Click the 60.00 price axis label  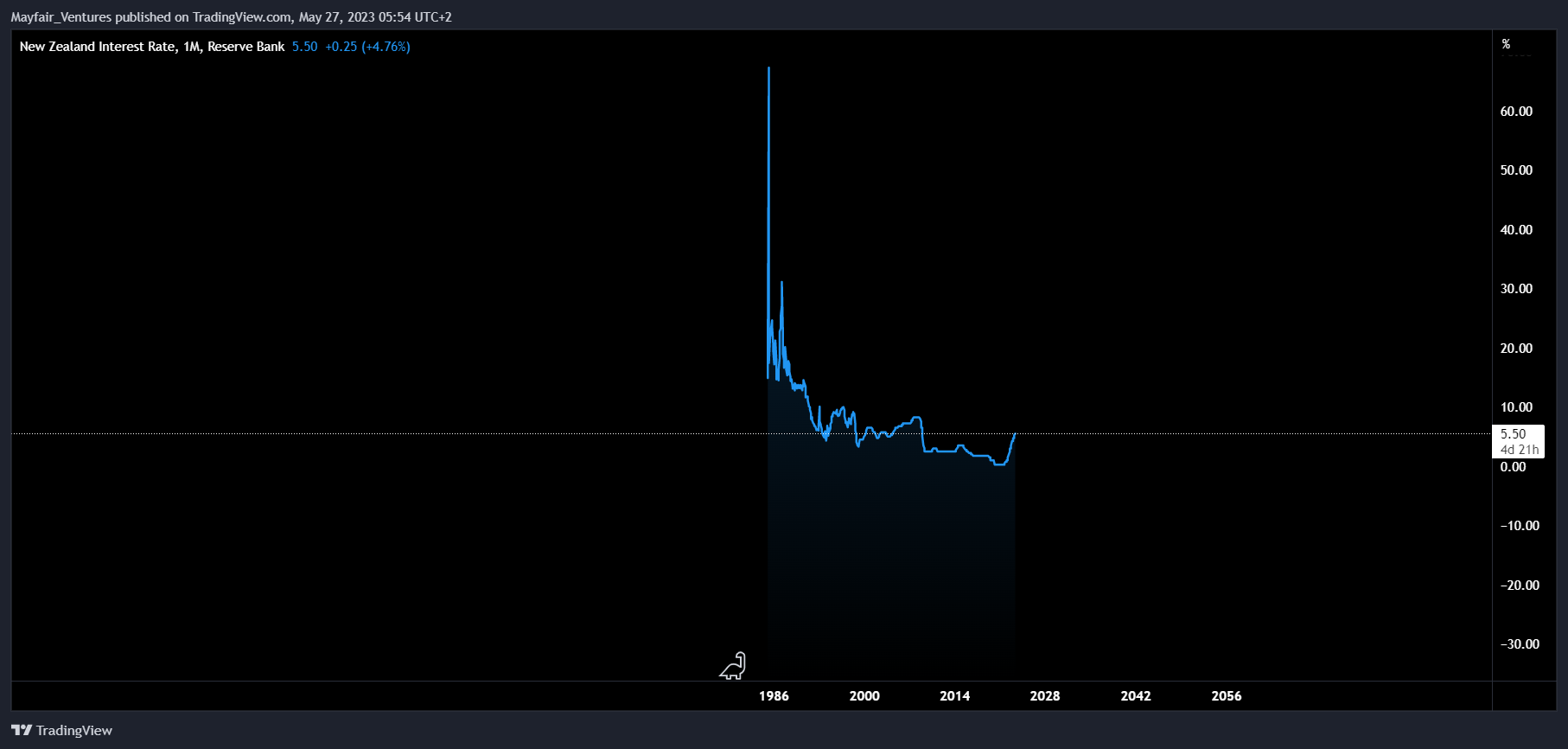pyautogui.click(x=1516, y=112)
